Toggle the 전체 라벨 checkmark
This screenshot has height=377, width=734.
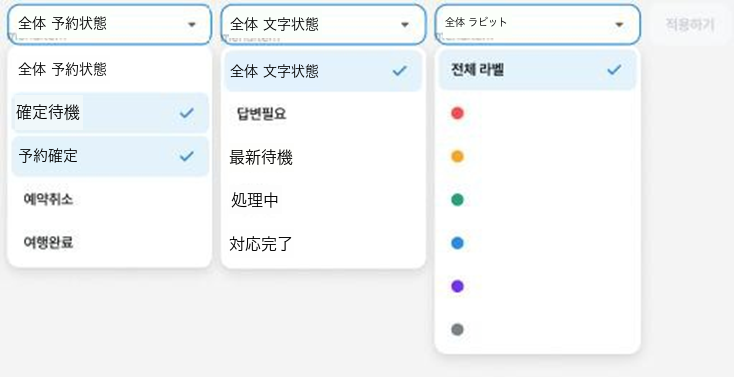(x=614, y=70)
